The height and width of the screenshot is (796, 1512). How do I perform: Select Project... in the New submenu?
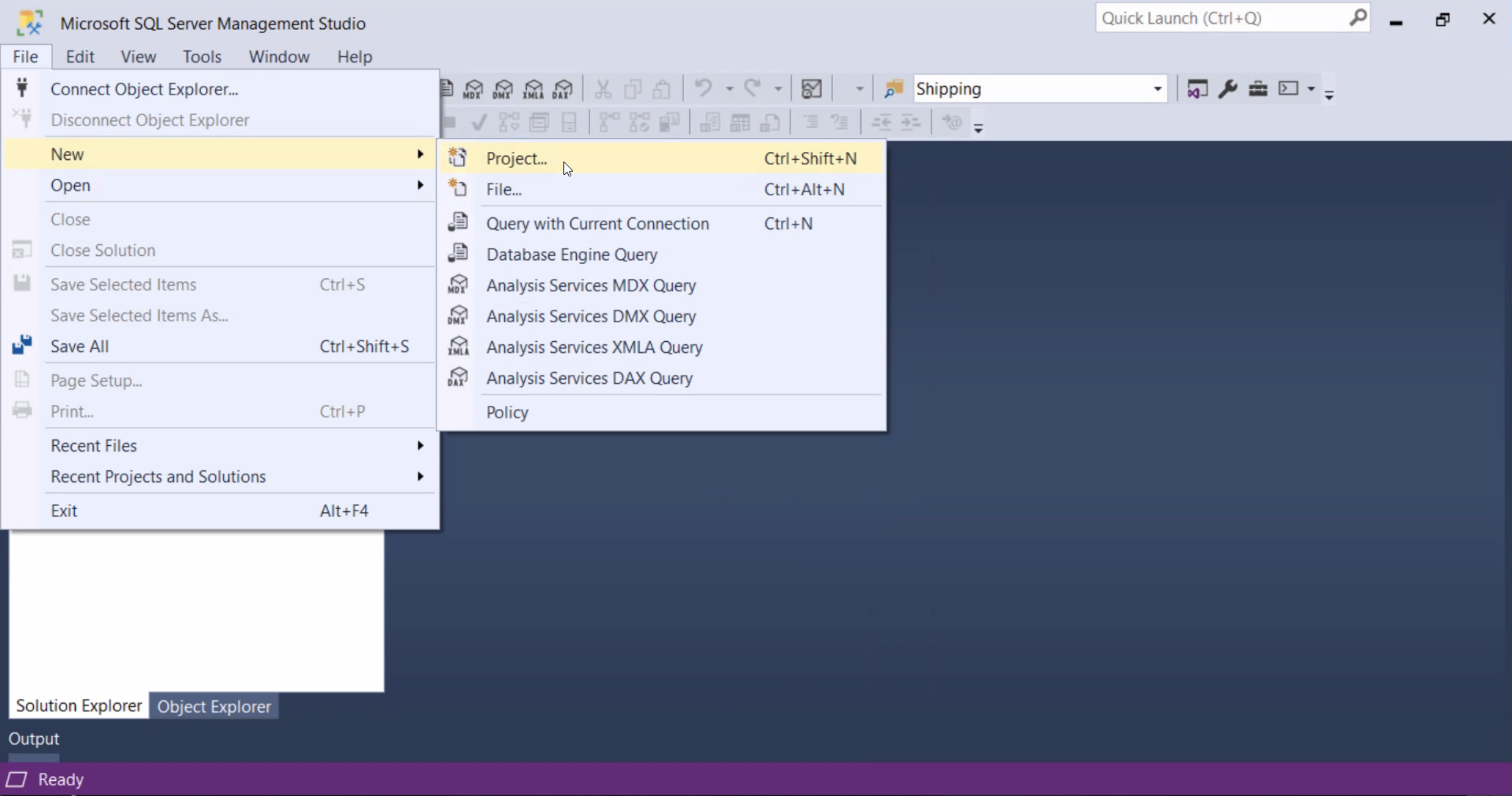click(x=661, y=158)
